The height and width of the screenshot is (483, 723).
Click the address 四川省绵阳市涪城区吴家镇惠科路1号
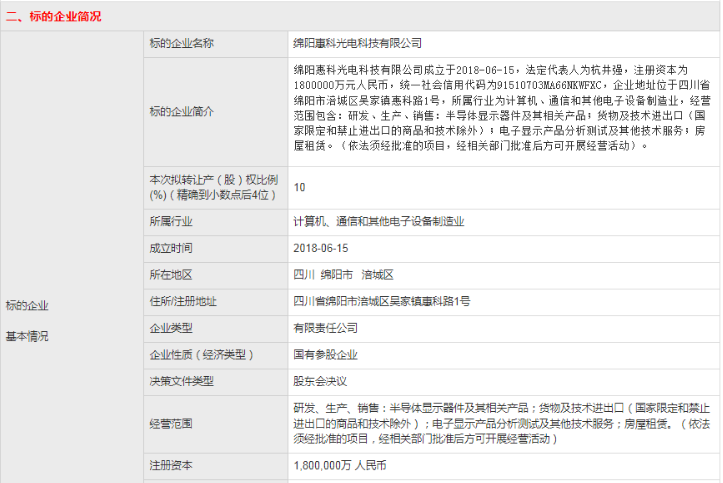pos(382,301)
